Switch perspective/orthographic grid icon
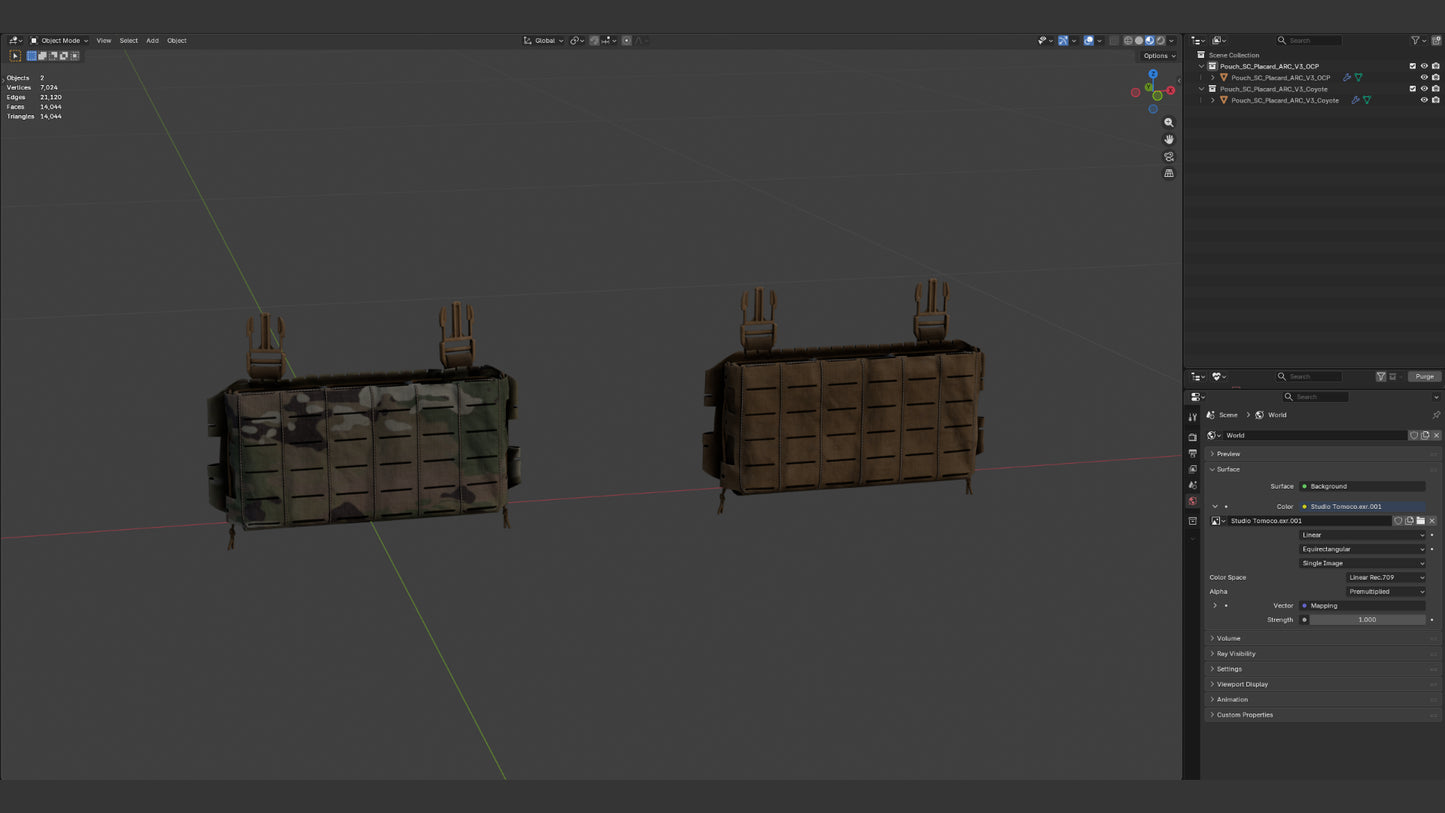 click(1169, 174)
